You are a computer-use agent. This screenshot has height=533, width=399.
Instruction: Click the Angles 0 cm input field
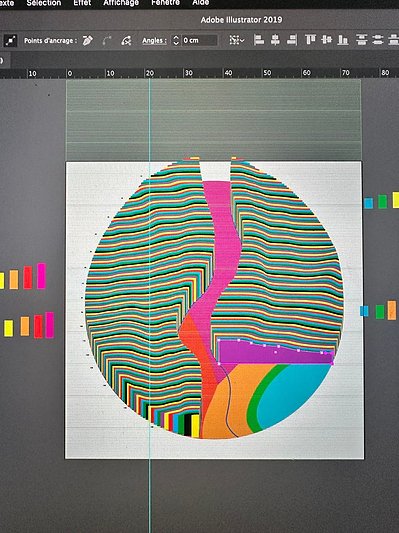[200, 40]
